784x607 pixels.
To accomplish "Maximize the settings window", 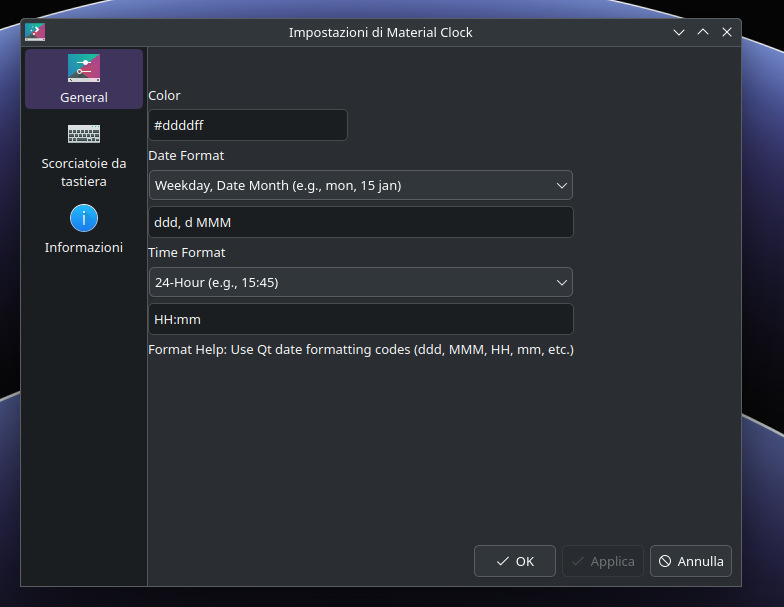I will (703, 32).
